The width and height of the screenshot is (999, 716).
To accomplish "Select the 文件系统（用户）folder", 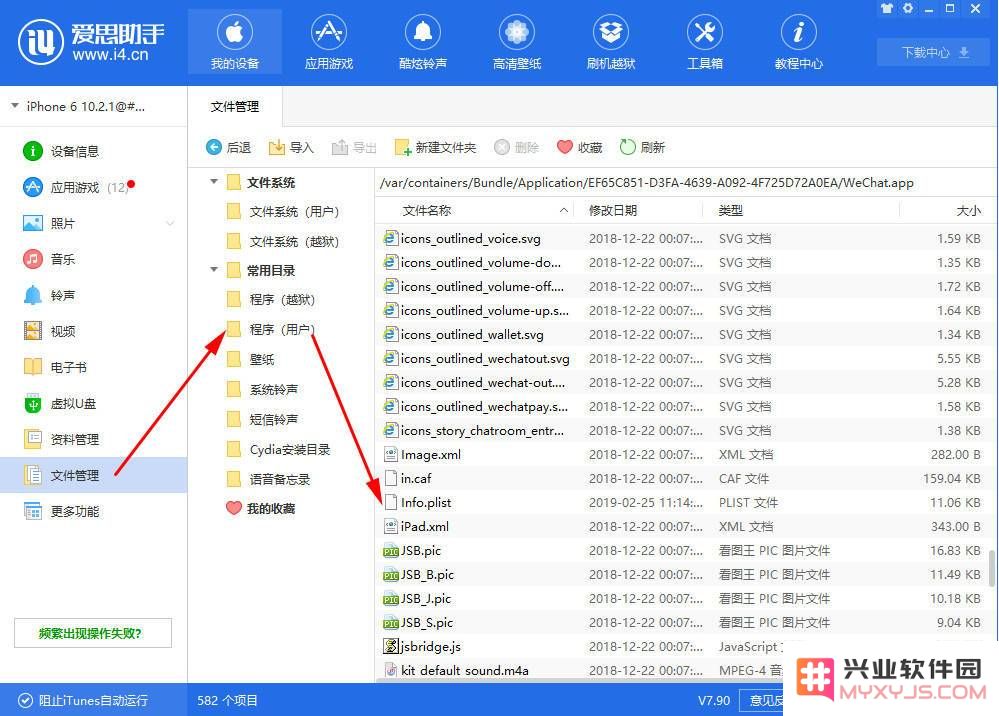I will tap(283, 211).
